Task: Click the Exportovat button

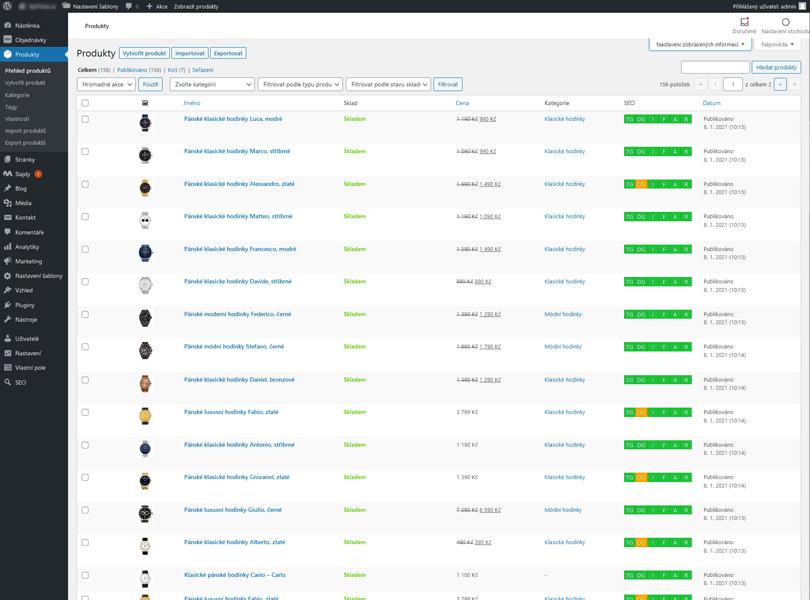Action: tap(228, 53)
